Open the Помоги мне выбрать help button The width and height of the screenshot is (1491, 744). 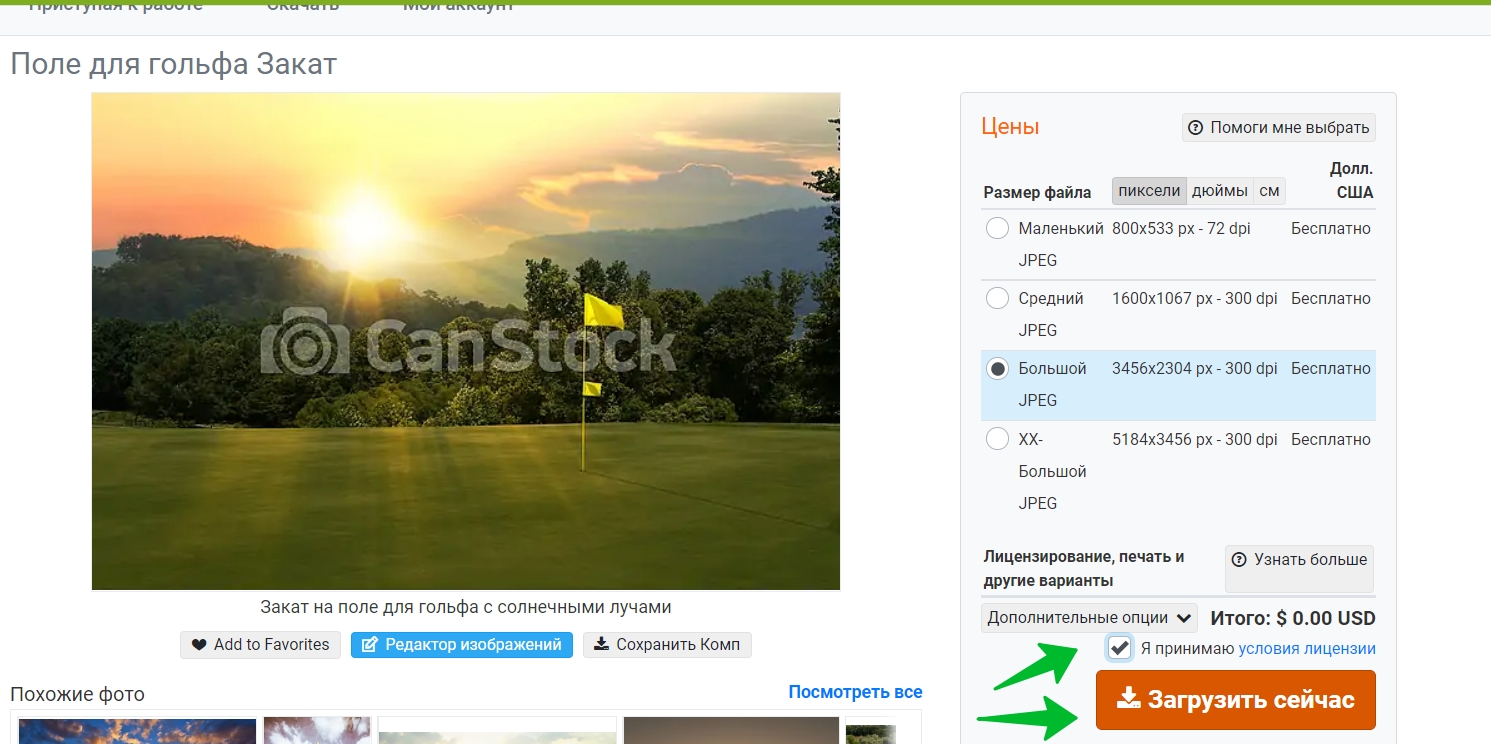1279,128
